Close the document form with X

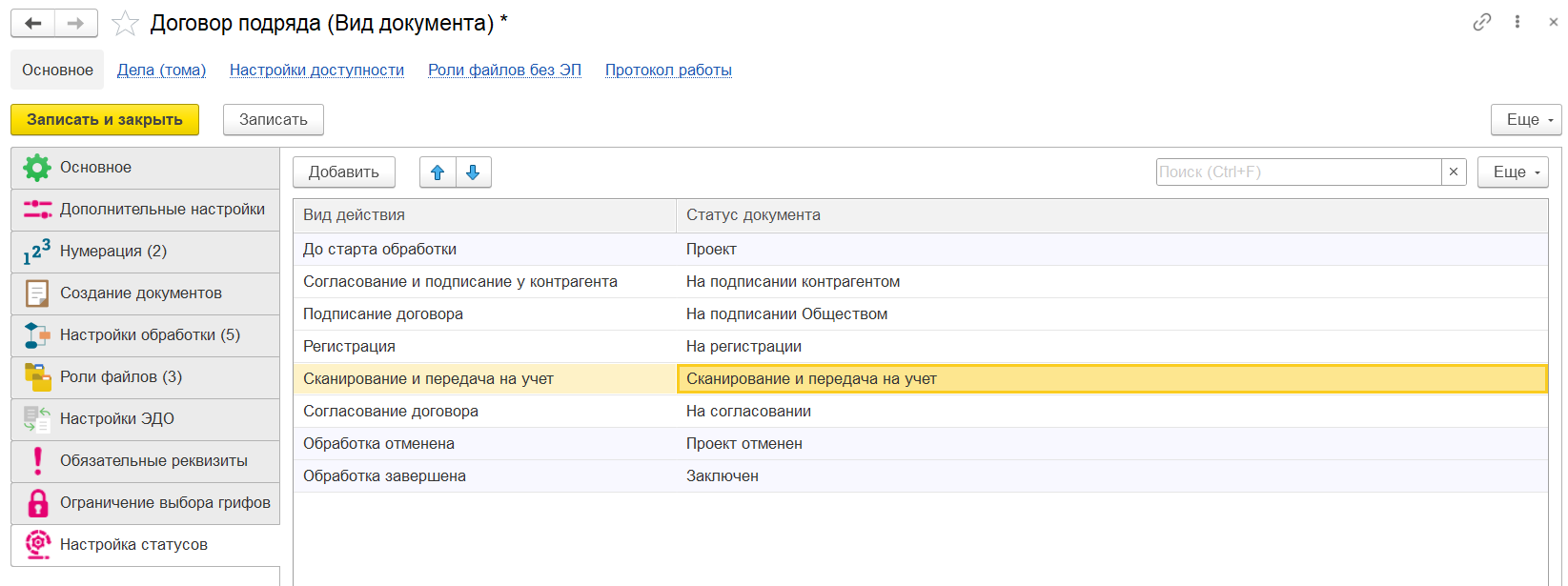(1553, 22)
